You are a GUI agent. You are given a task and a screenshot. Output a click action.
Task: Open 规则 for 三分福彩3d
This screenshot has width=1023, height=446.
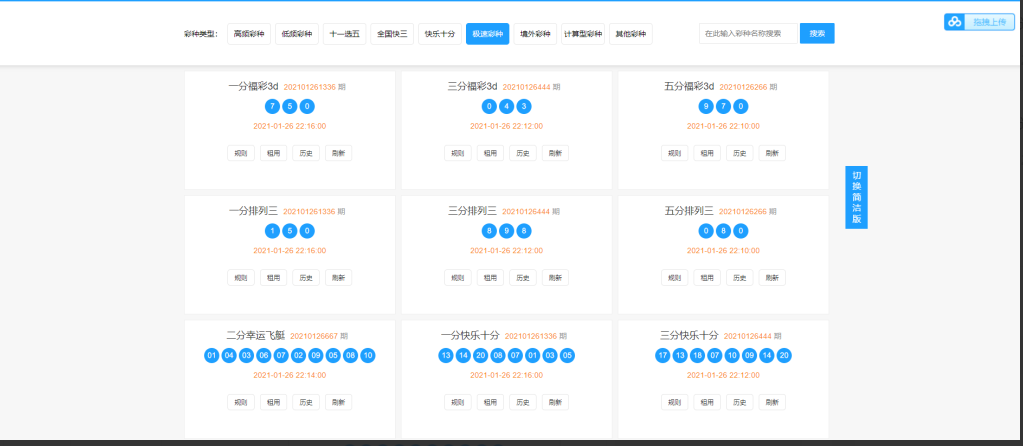[458, 153]
